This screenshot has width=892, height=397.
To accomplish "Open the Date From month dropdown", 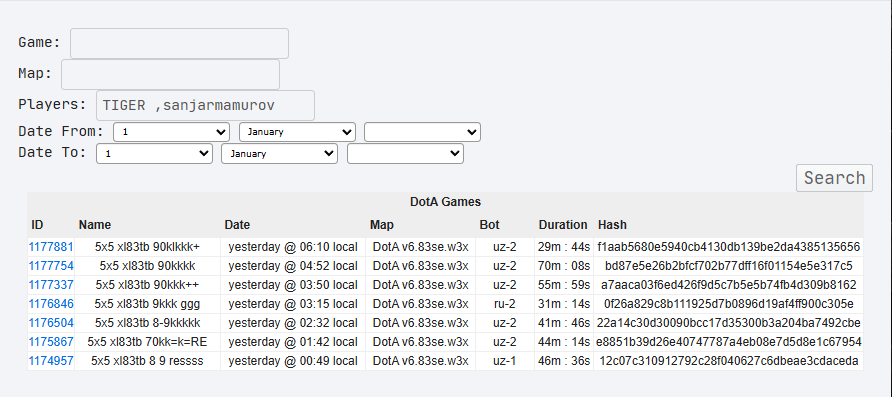I will tap(298, 132).
